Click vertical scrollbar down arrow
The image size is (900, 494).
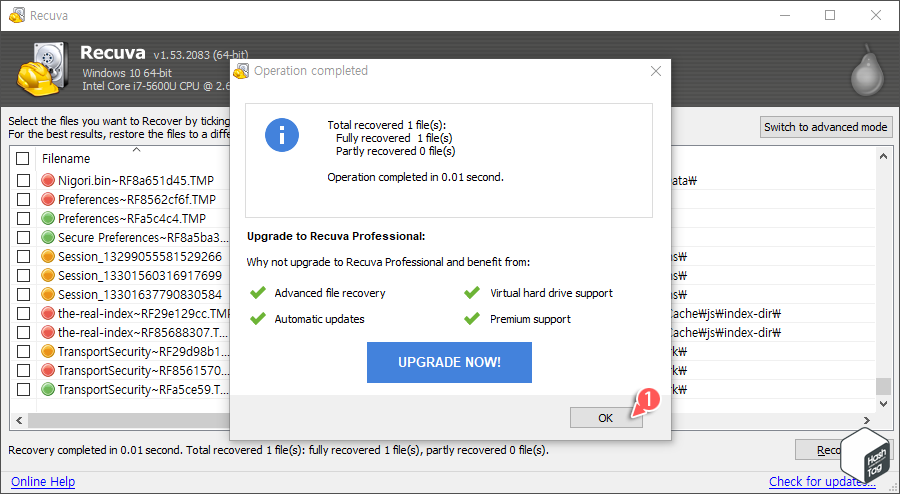tap(883, 404)
